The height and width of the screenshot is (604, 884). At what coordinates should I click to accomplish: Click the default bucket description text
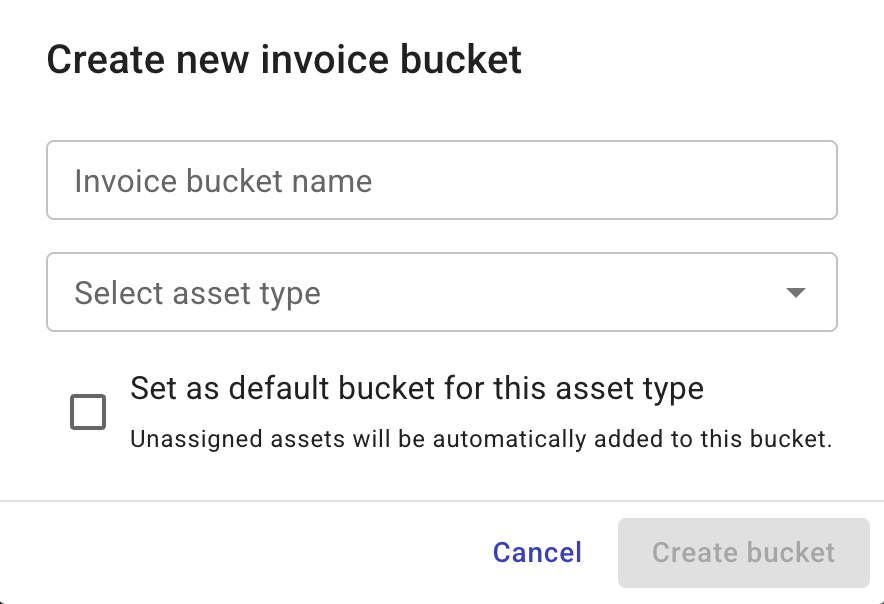[483, 439]
